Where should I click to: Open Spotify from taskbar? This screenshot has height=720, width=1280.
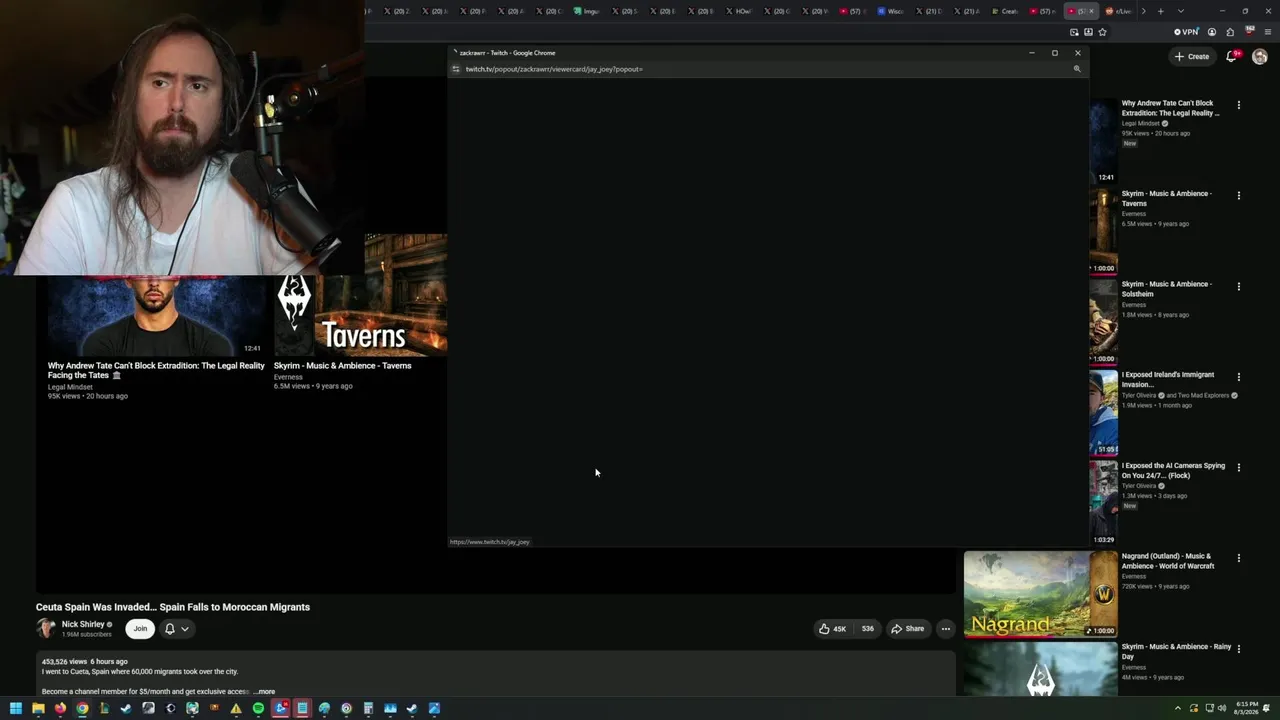click(258, 709)
